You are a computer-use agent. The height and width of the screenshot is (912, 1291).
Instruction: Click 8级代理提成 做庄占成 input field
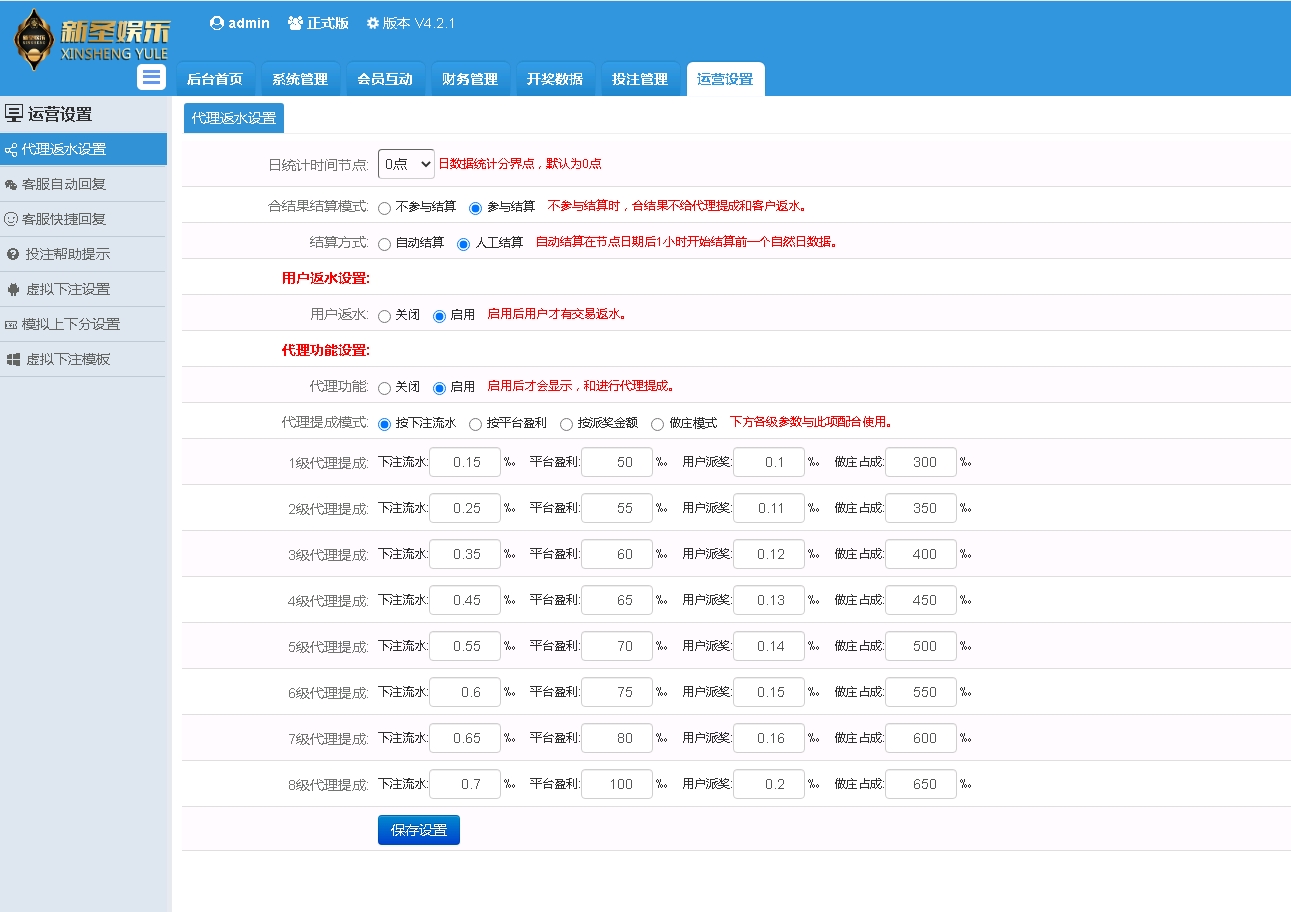click(x=921, y=784)
